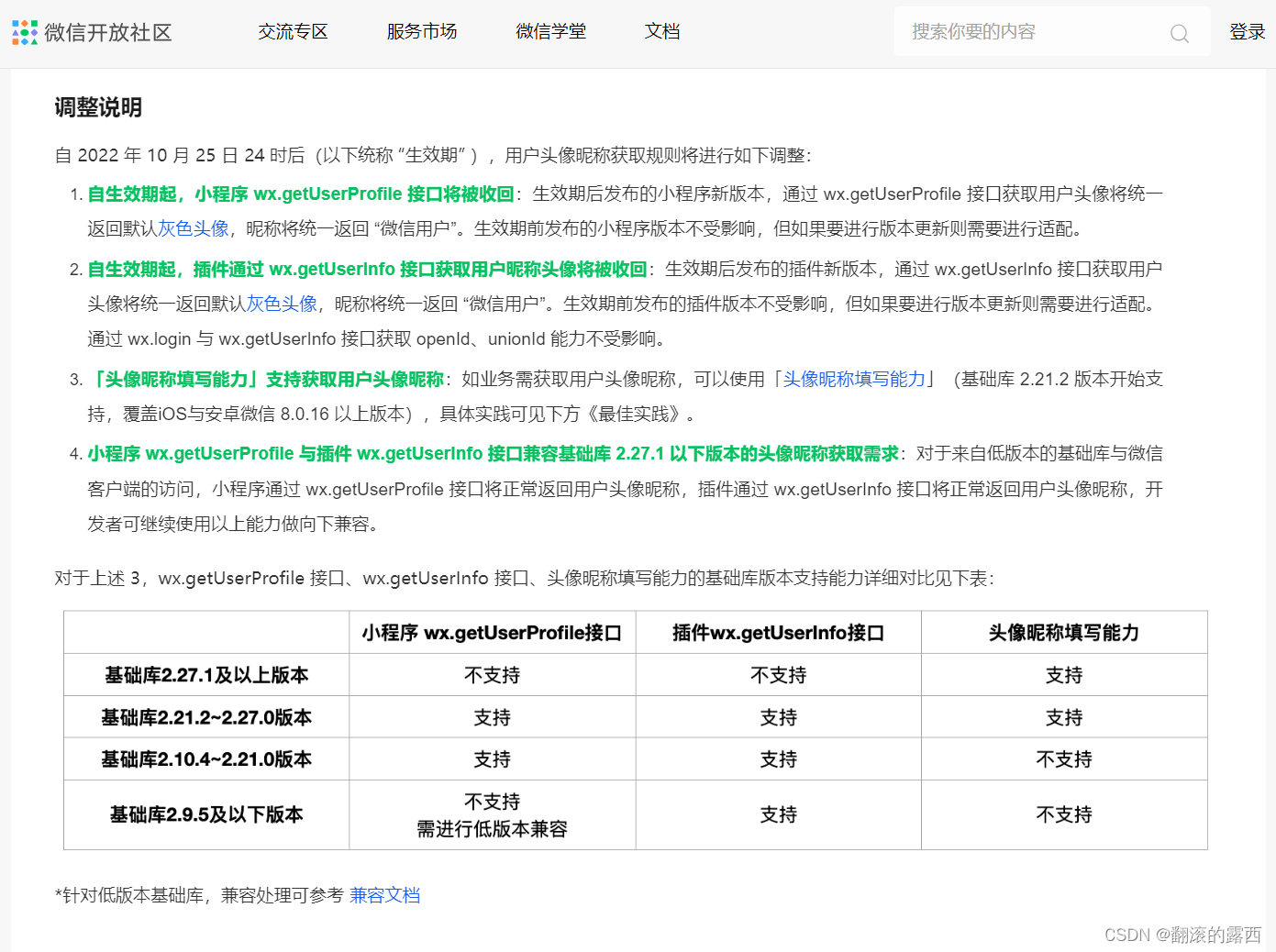Screen dimensions: 1276x952
Task: Open the 兼容文档 link
Action: coord(385,895)
